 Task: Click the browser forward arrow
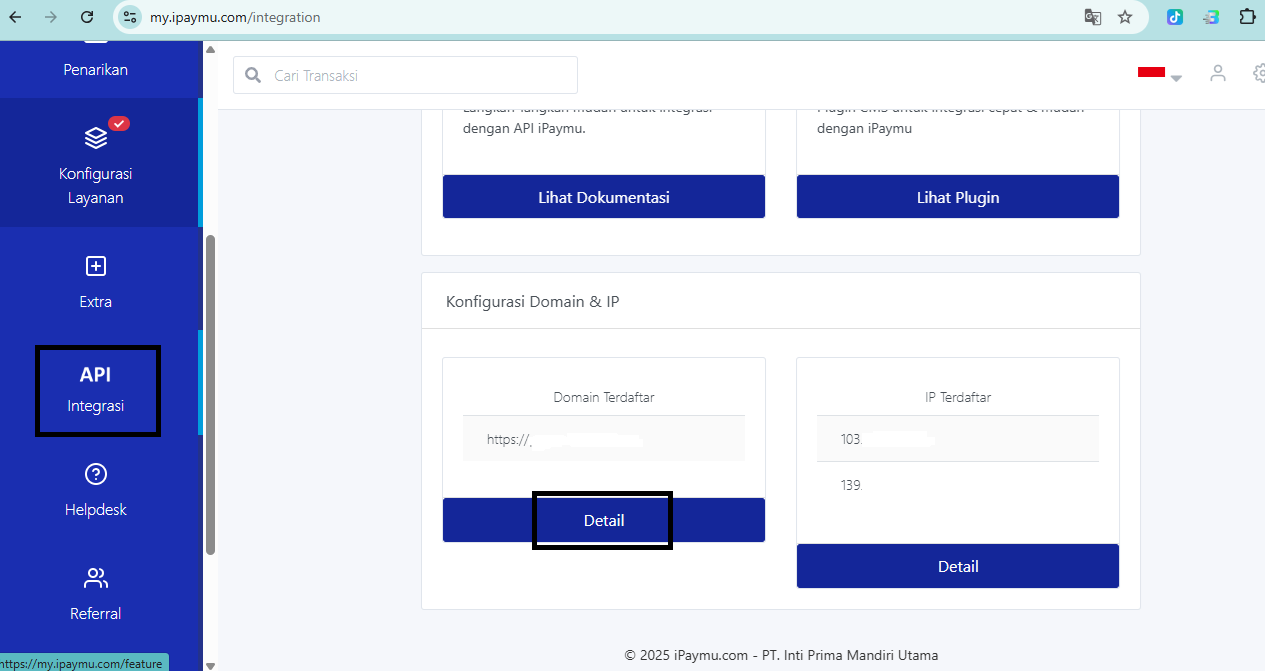tap(51, 17)
